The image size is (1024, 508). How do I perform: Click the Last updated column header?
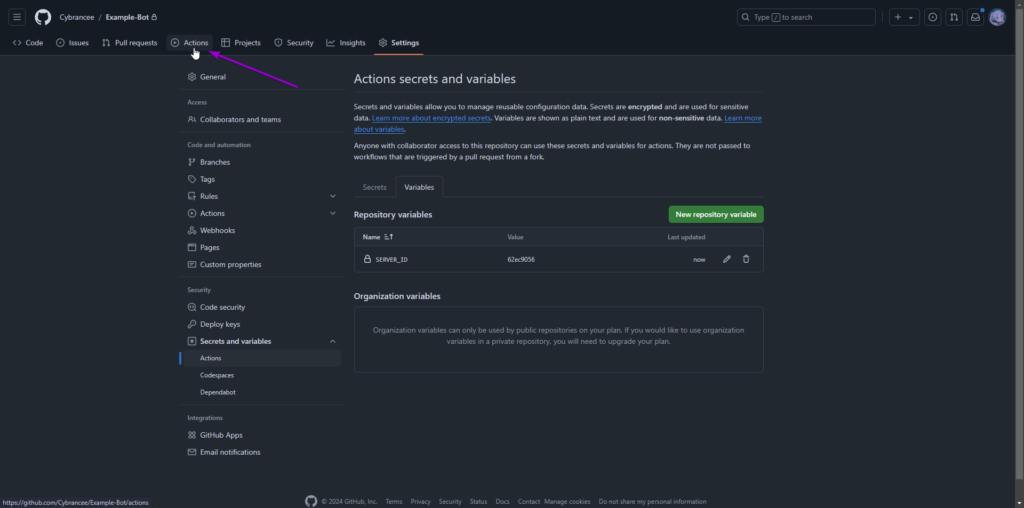[686, 237]
